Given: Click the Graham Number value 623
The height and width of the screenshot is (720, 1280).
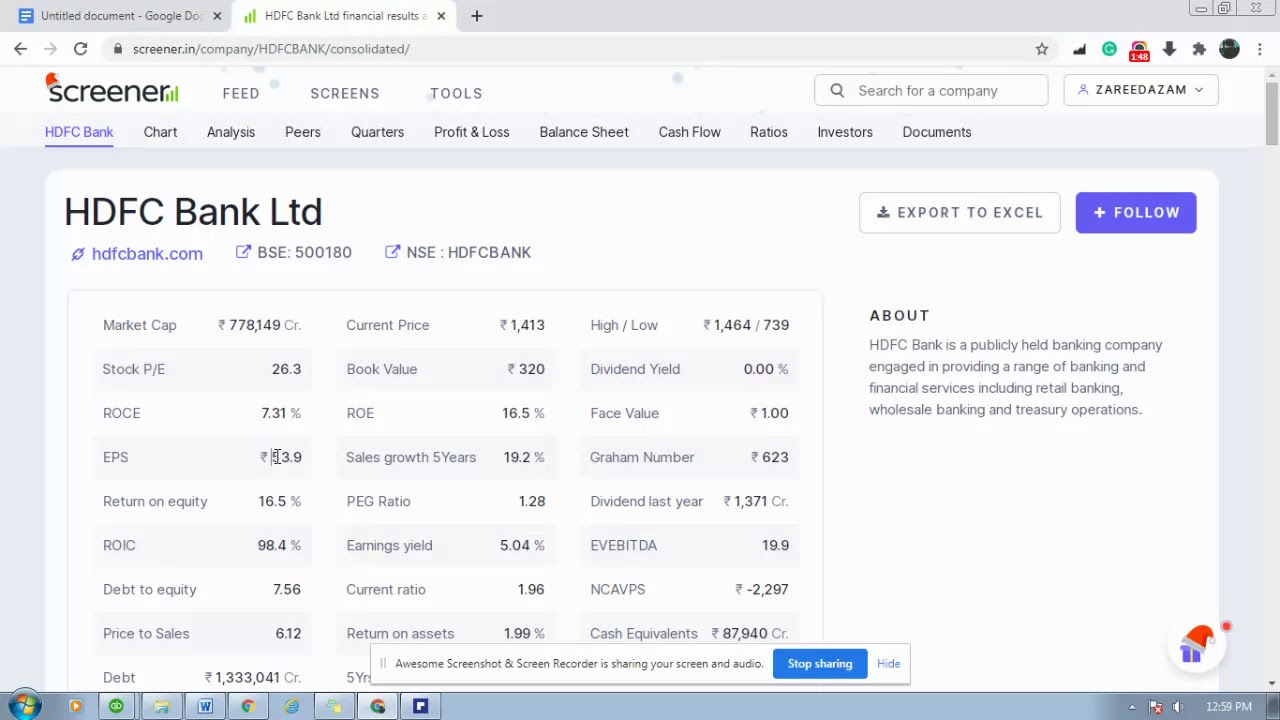Looking at the screenshot, I should pyautogui.click(x=770, y=457).
